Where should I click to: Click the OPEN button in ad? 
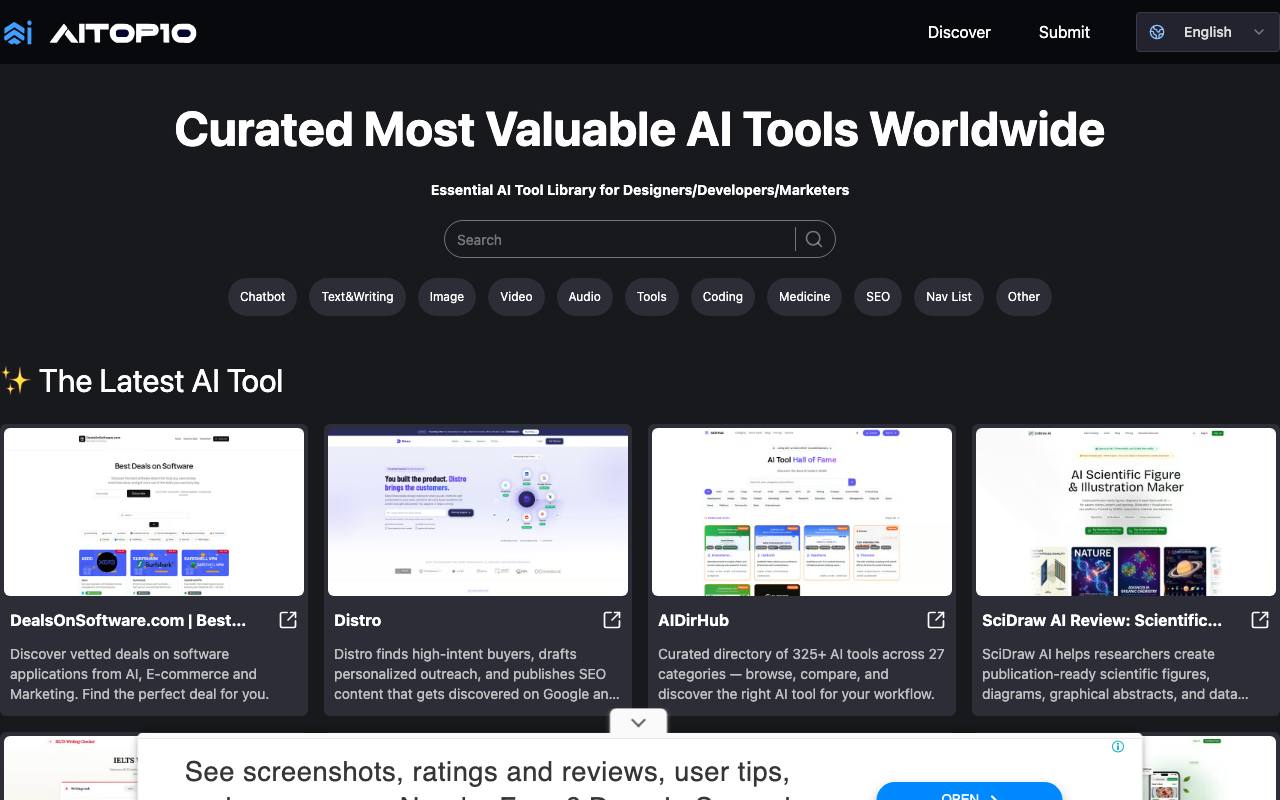969,792
